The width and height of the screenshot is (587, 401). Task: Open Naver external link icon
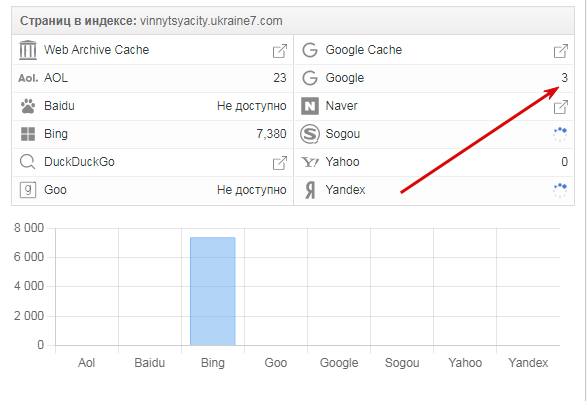[x=561, y=107]
